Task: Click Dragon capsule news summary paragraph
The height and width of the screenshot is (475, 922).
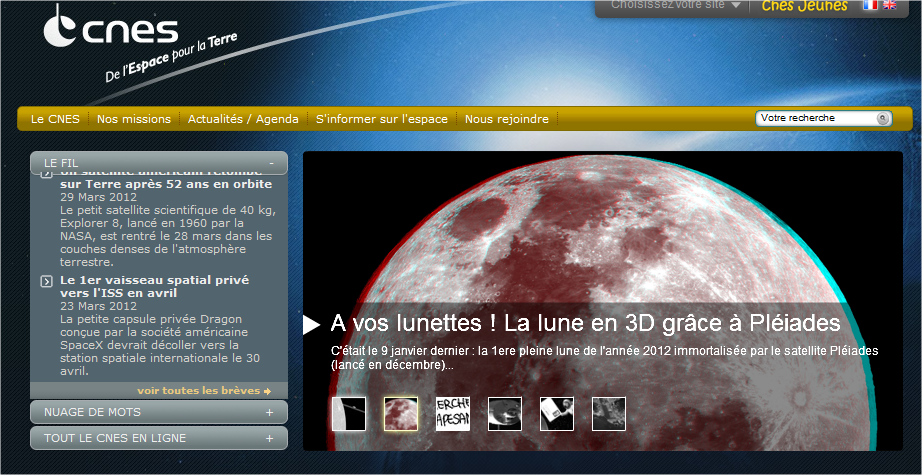Action: 160,345
